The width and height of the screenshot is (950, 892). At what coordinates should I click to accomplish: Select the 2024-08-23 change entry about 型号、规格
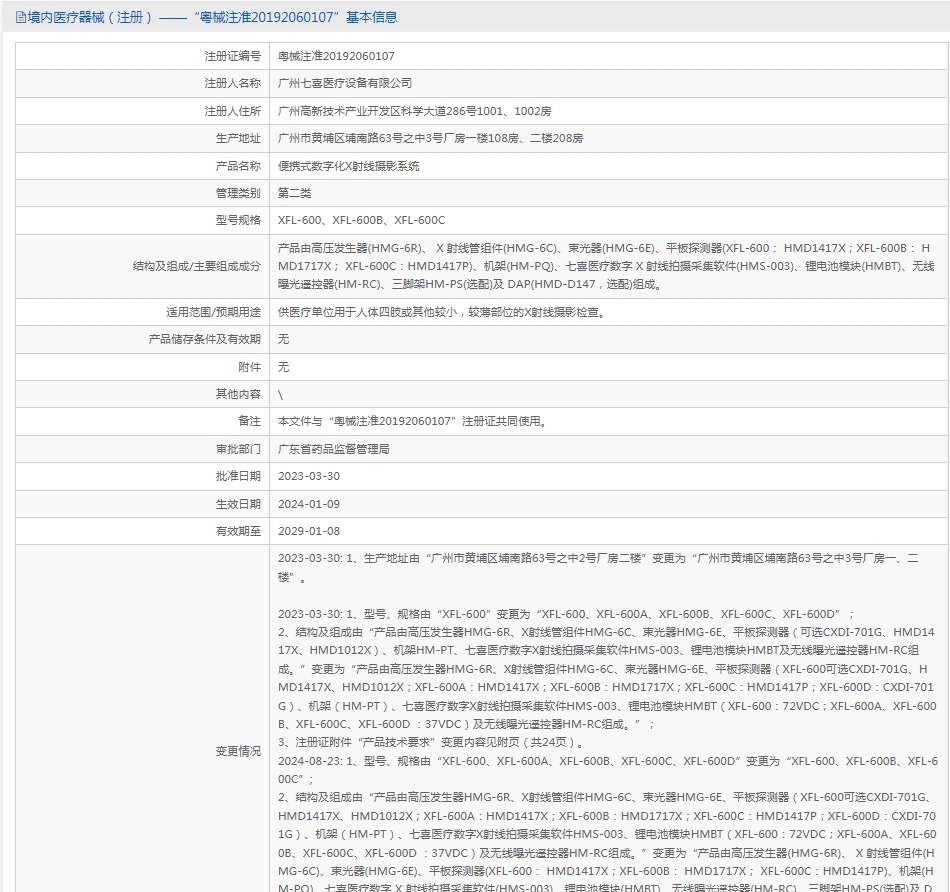point(608,770)
